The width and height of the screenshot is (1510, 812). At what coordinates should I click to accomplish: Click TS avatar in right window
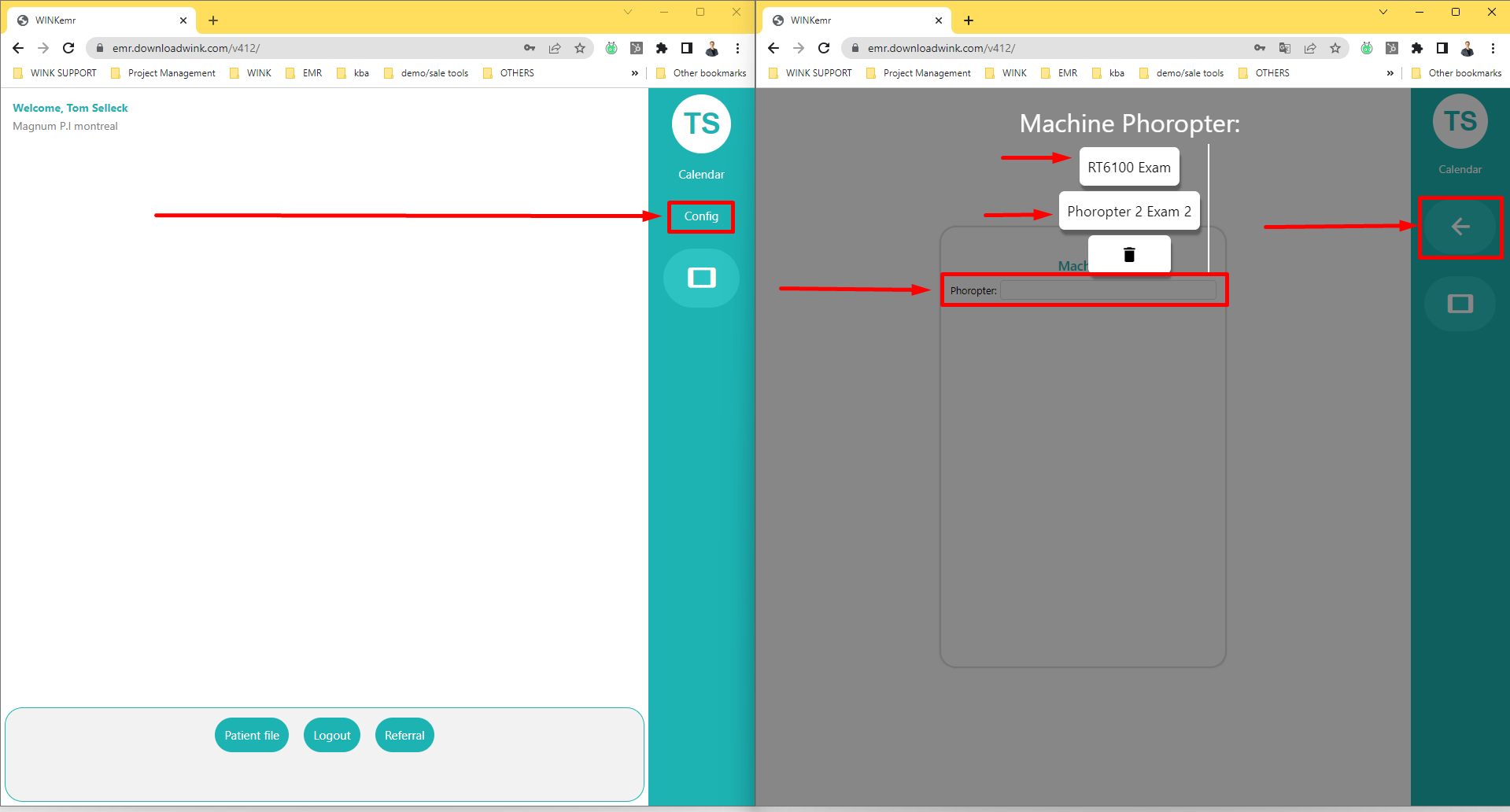1460,121
